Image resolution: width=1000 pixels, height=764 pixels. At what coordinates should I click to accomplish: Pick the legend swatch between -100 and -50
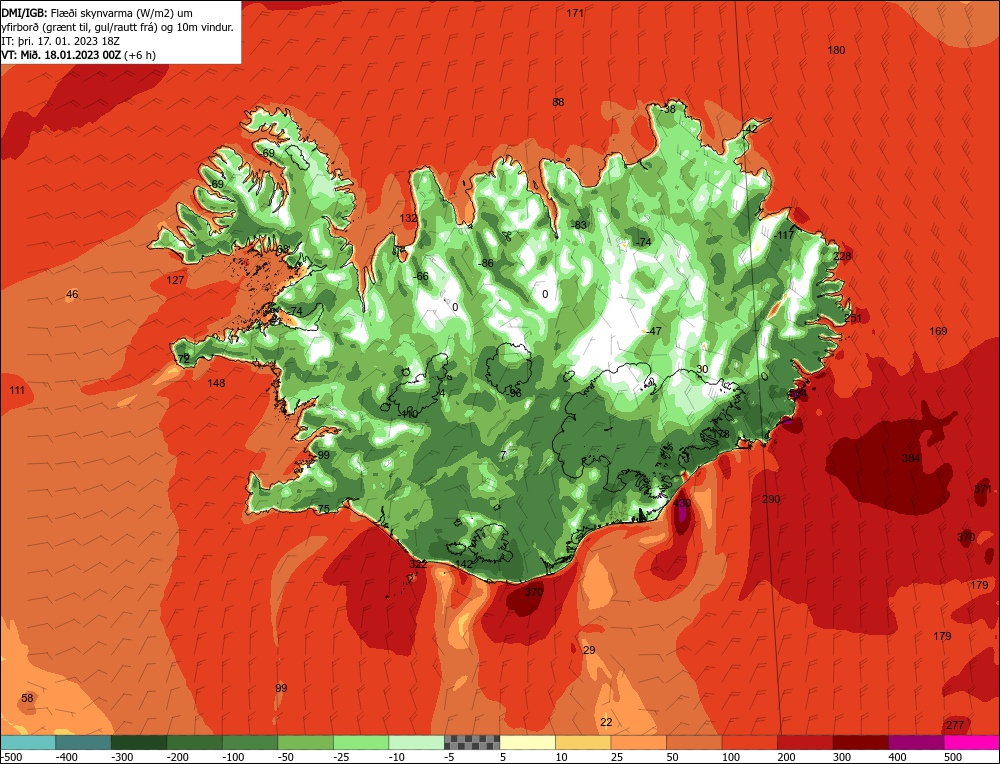coord(250,742)
